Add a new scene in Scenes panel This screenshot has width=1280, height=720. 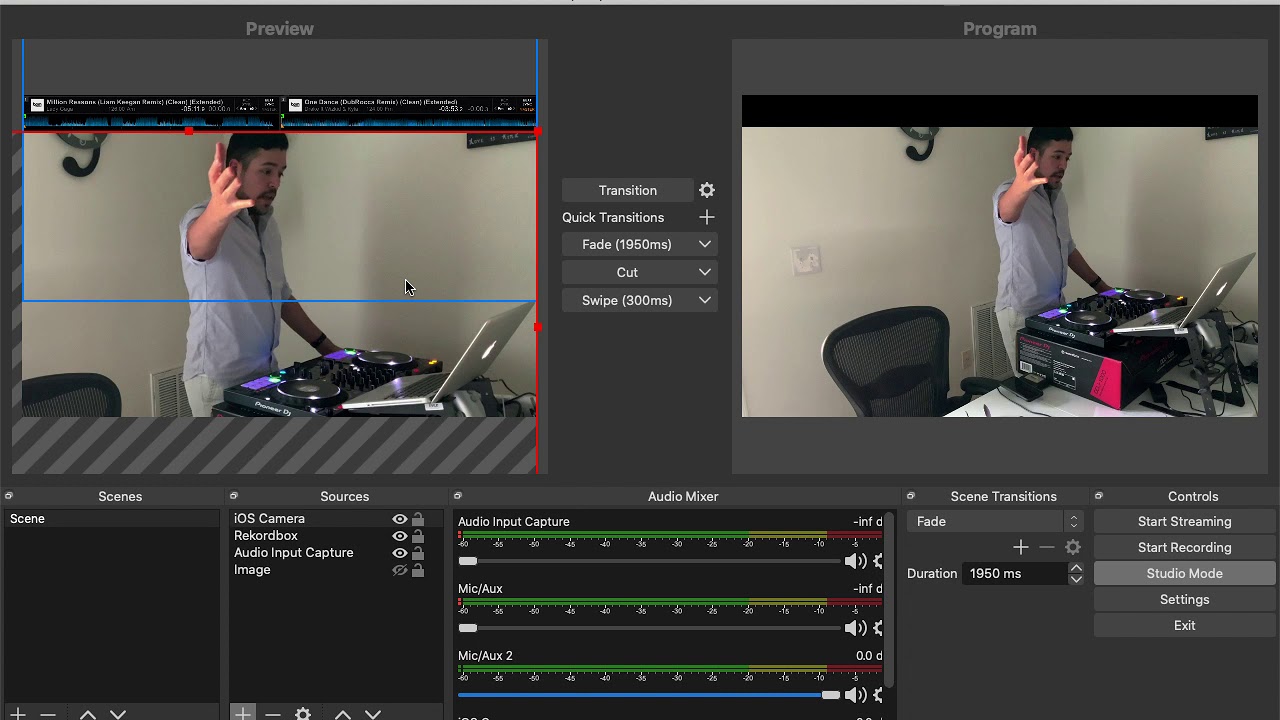click(17, 714)
